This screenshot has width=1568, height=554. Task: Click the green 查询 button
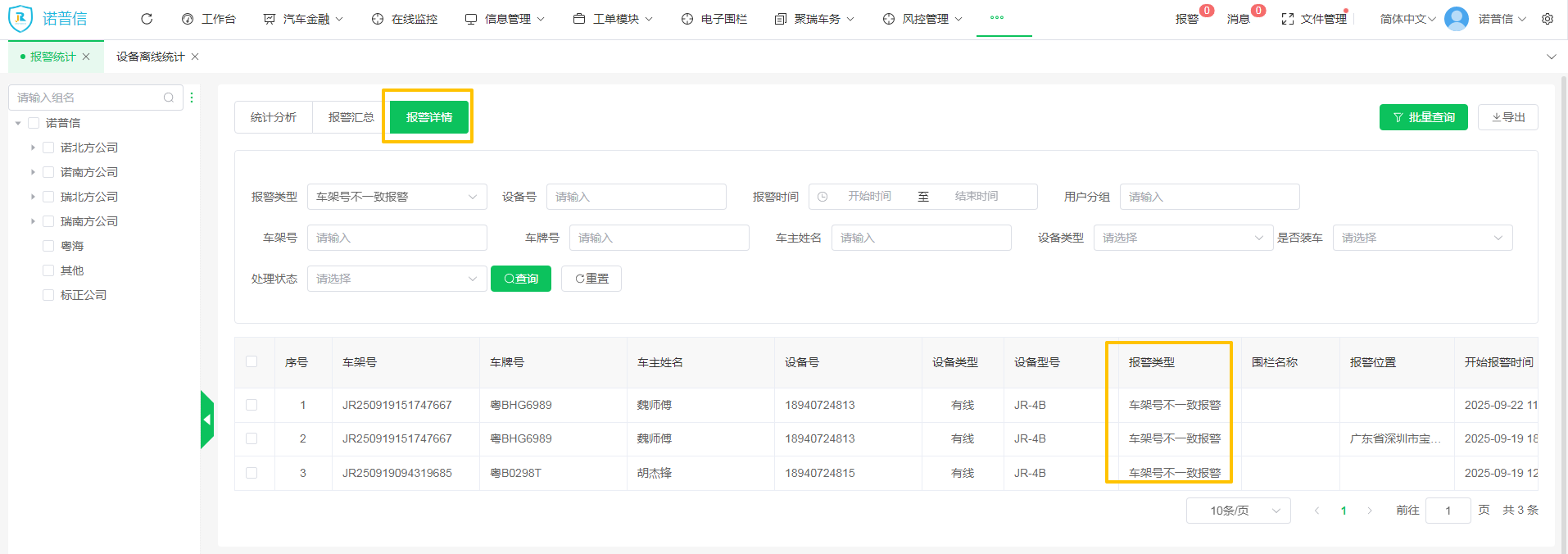click(521, 279)
